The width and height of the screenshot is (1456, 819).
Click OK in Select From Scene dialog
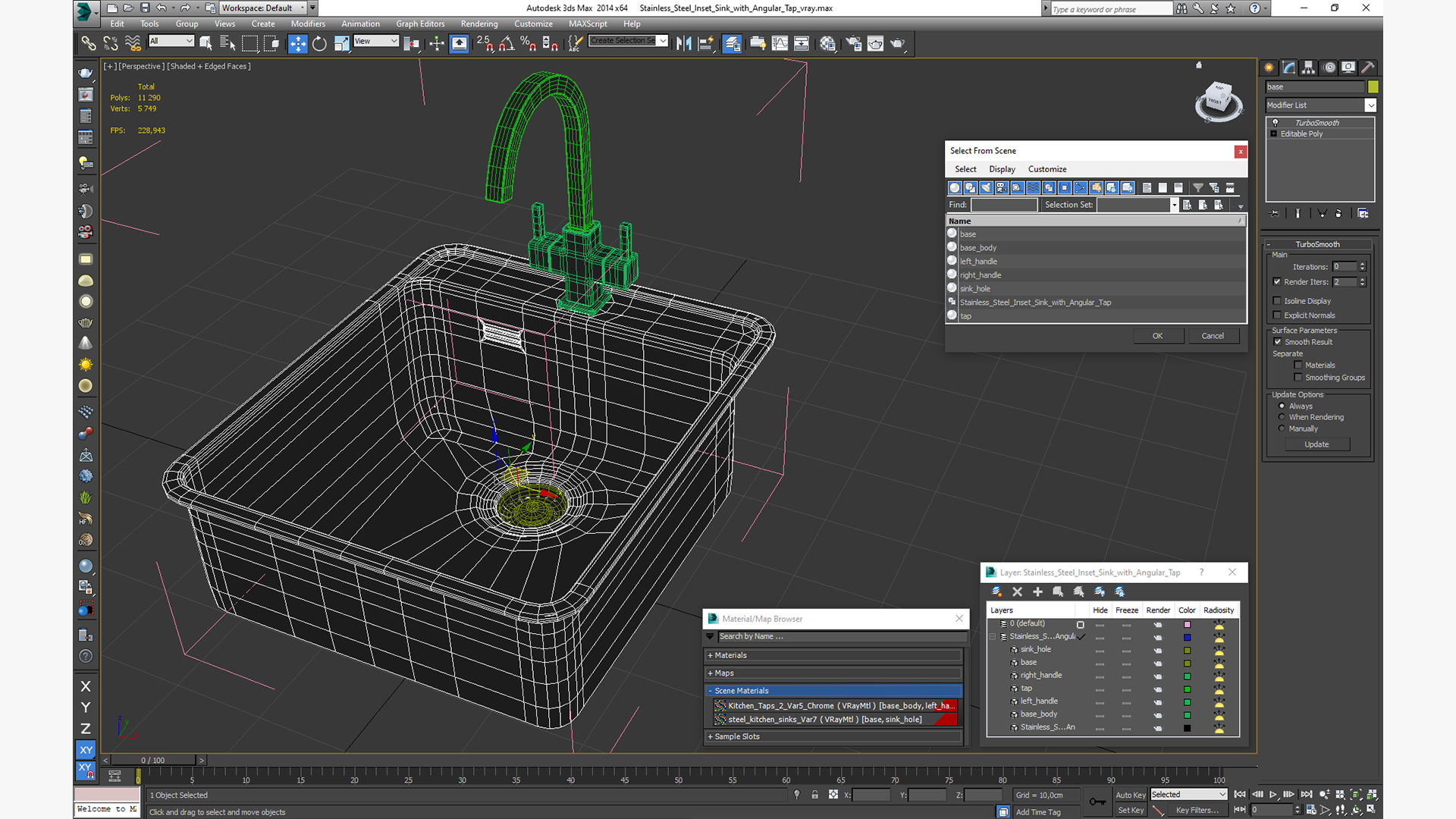[x=1158, y=336]
